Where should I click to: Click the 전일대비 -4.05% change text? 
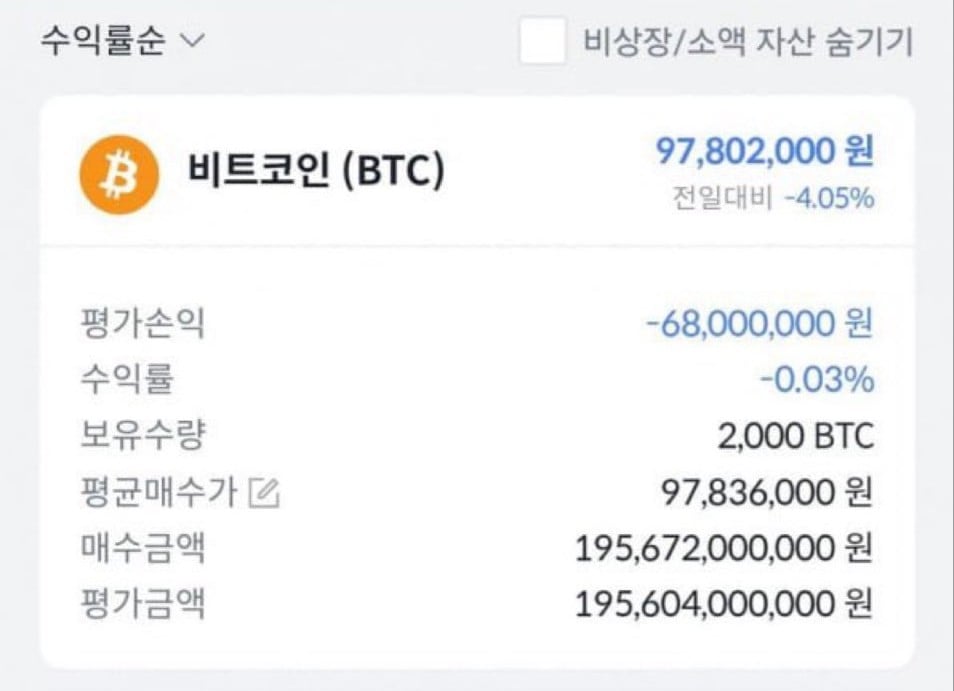773,198
